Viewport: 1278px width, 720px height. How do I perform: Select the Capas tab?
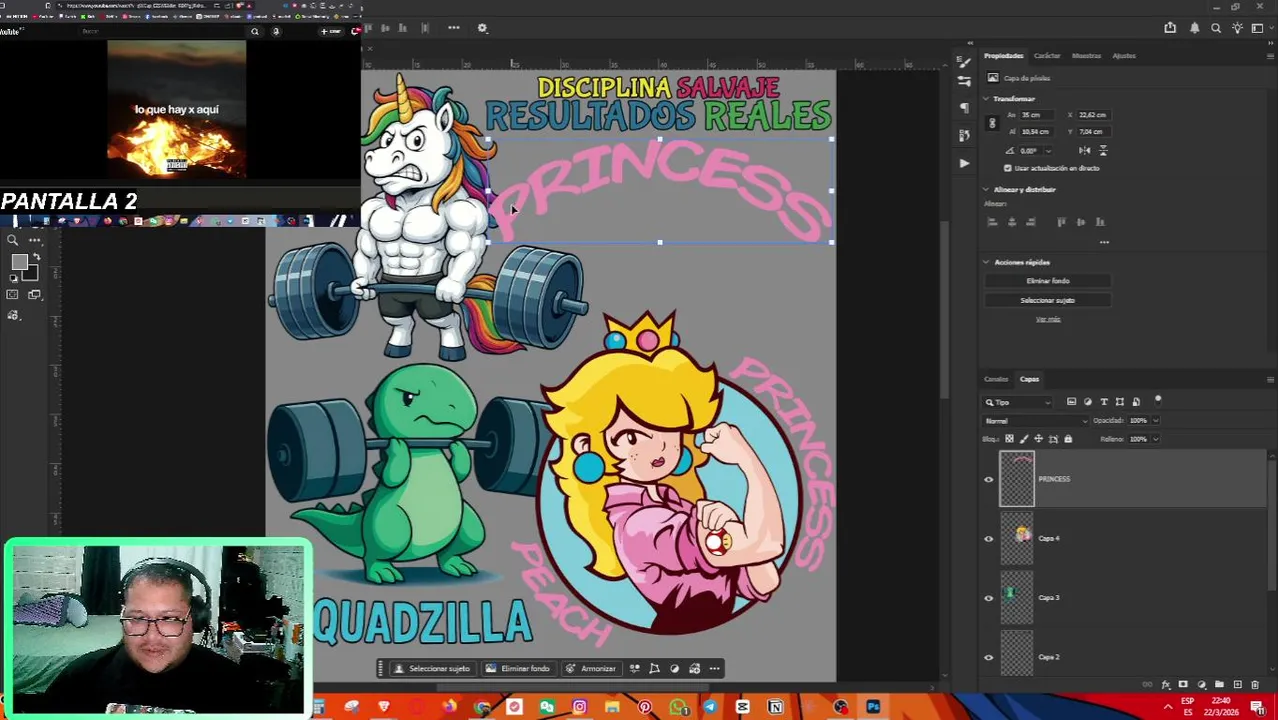(x=1029, y=379)
